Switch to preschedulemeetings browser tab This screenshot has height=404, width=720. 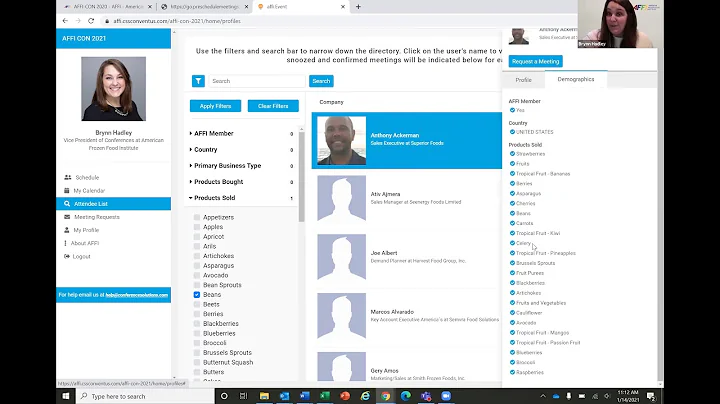point(204,6)
